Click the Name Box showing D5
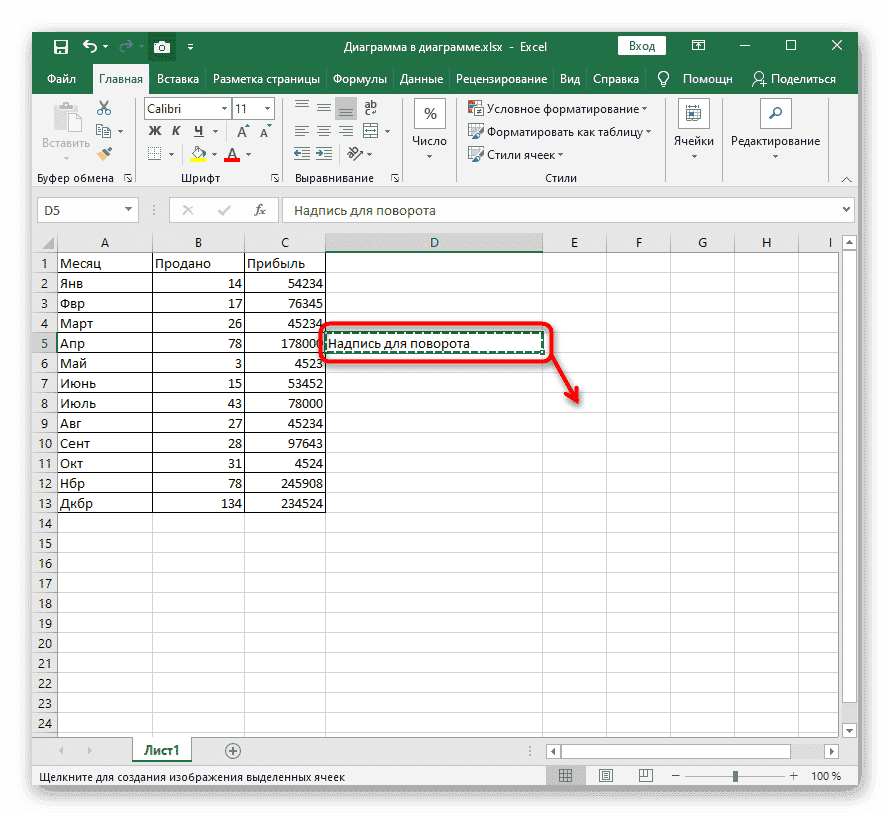Viewport: 890px width, 817px height. [x=80, y=211]
